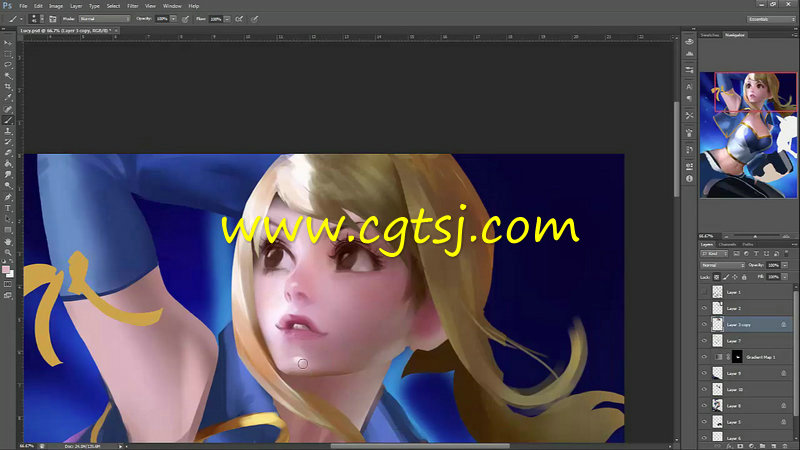This screenshot has height=450, width=800.
Task: Filter layers by type layers icon
Action: (756, 254)
